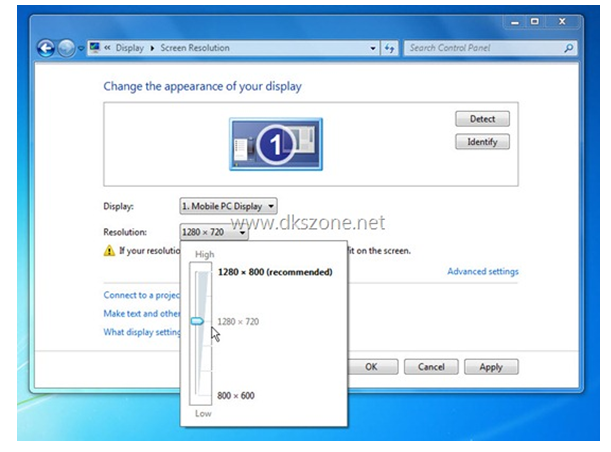Viewport: 611px width, 452px height.
Task: Click the Forward navigation arrow
Action: pos(67,49)
